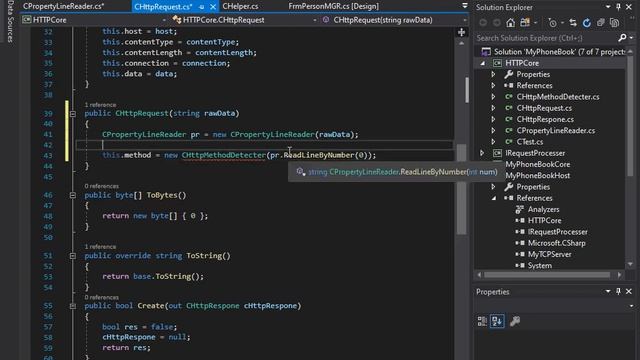Open Property Pages wrench icon

[515, 321]
